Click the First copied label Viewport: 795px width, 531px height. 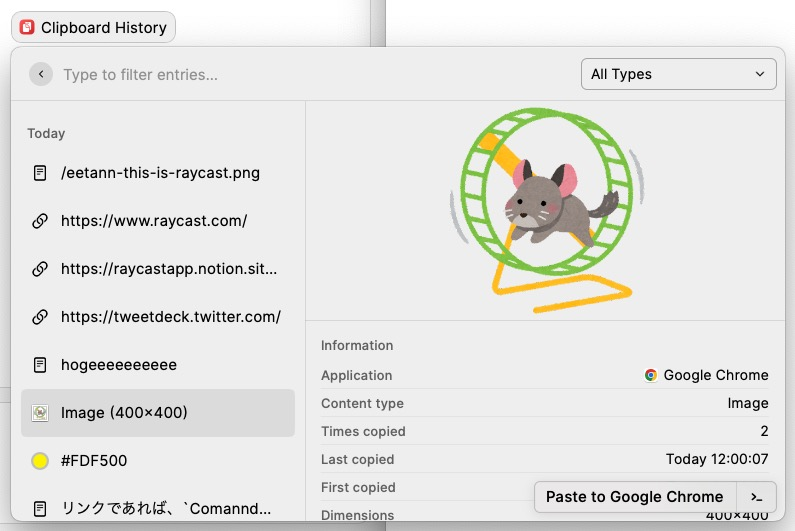pyautogui.click(x=358, y=487)
